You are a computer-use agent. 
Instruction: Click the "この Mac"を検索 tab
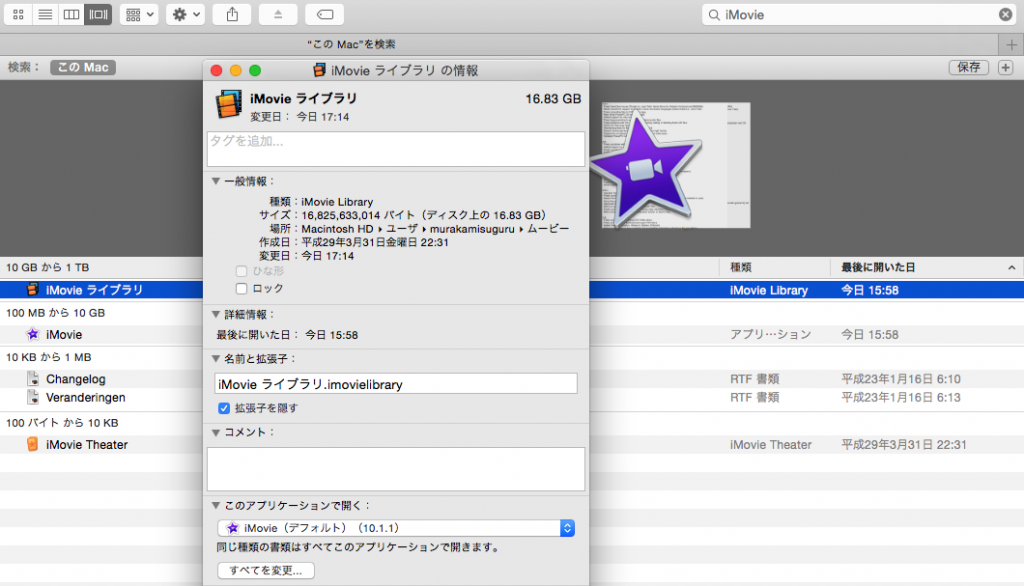point(352,44)
